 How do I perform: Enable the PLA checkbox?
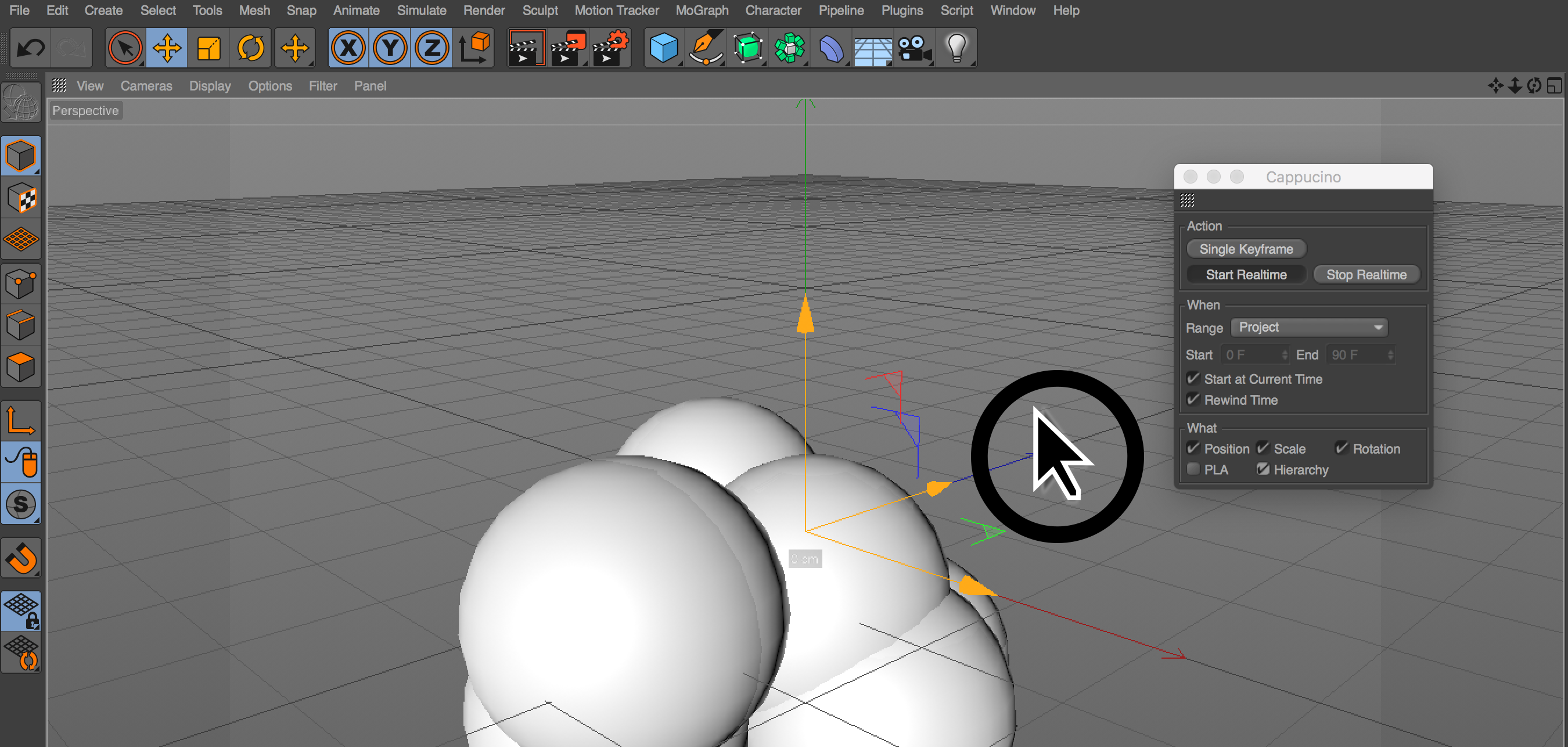[1193, 469]
